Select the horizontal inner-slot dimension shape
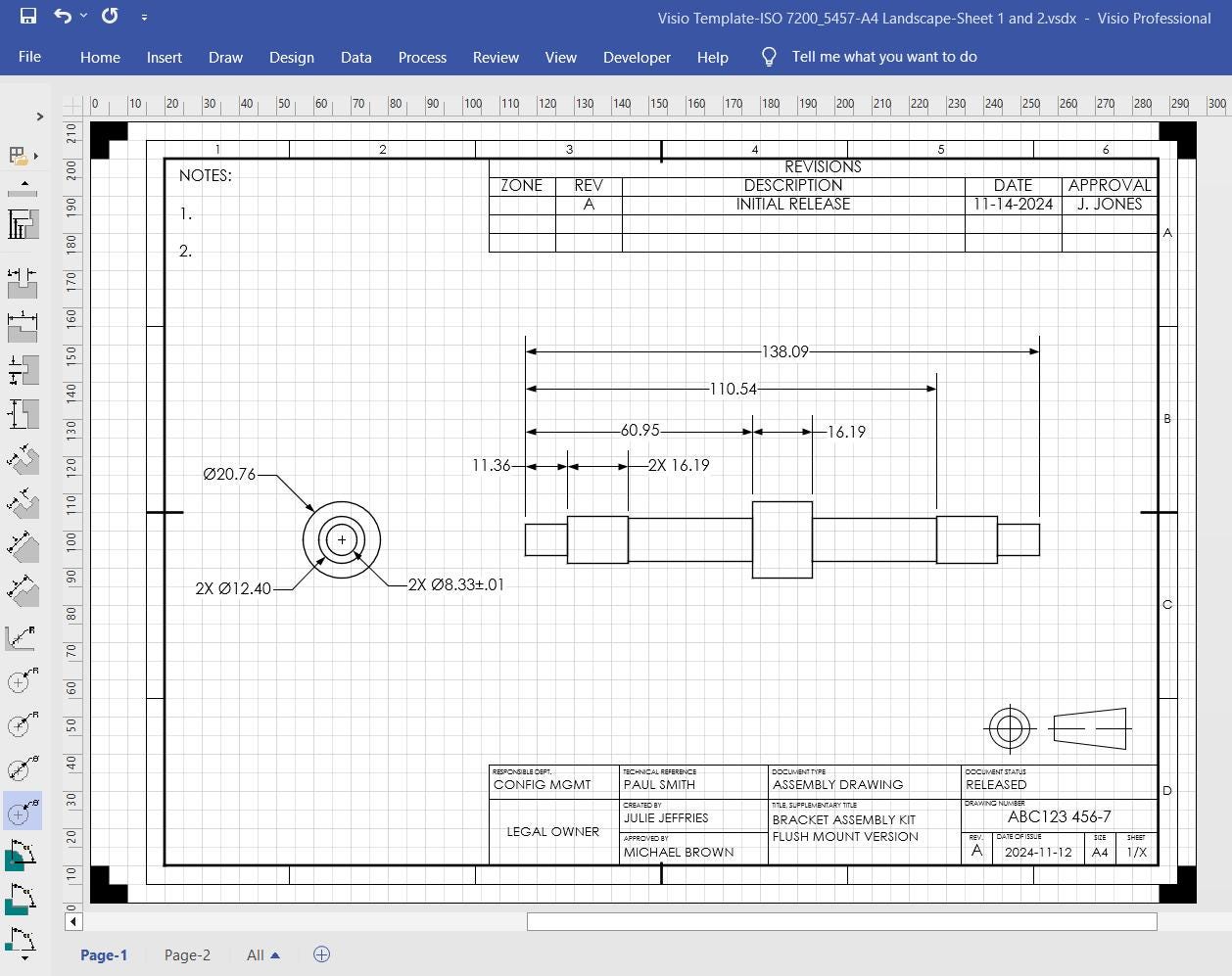Image resolution: width=1232 pixels, height=976 pixels. 23,283
